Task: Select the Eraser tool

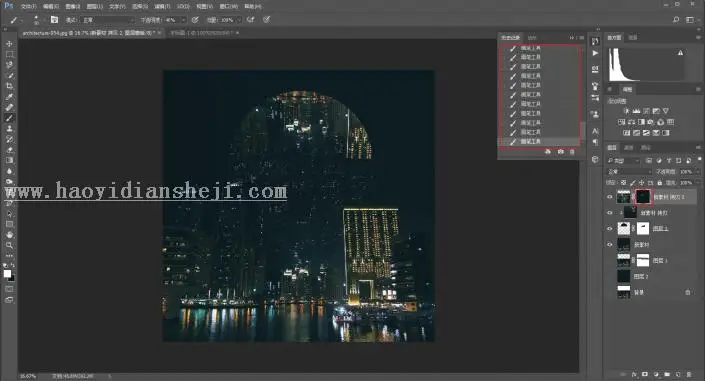Action: [x=9, y=150]
